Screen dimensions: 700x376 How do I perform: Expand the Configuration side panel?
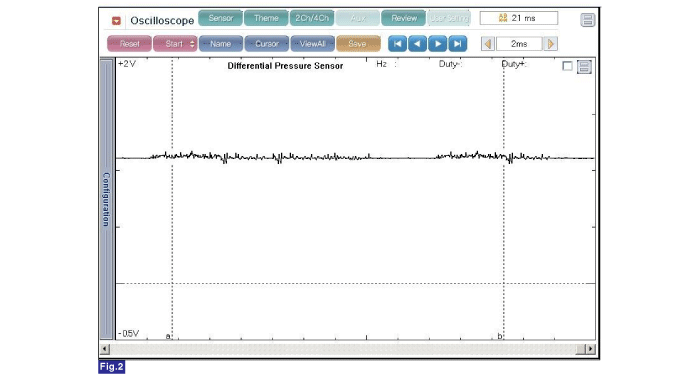click(x=106, y=199)
